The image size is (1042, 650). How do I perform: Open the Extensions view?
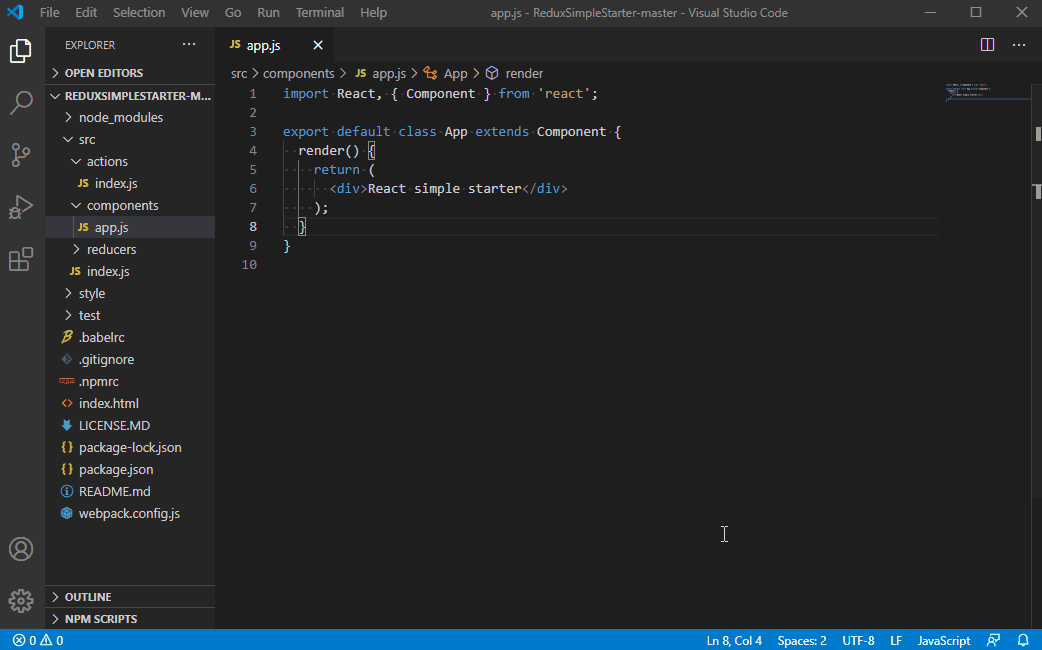pyautogui.click(x=21, y=259)
